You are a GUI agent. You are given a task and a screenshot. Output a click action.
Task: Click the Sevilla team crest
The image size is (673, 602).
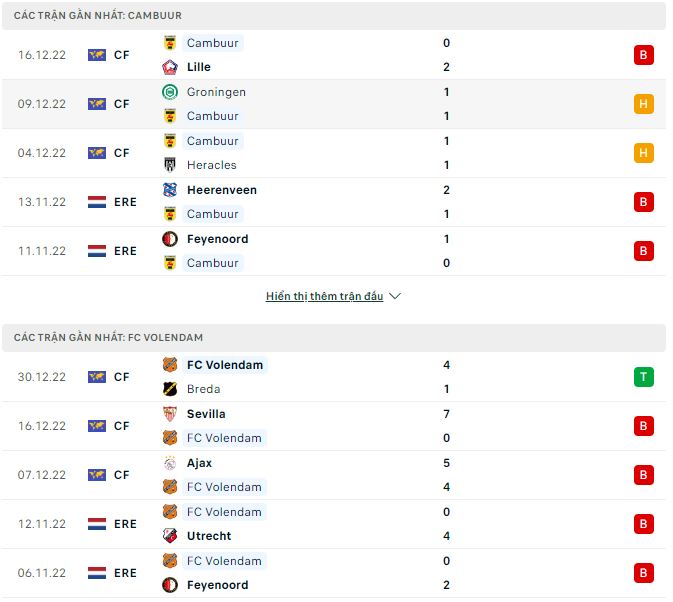169,414
